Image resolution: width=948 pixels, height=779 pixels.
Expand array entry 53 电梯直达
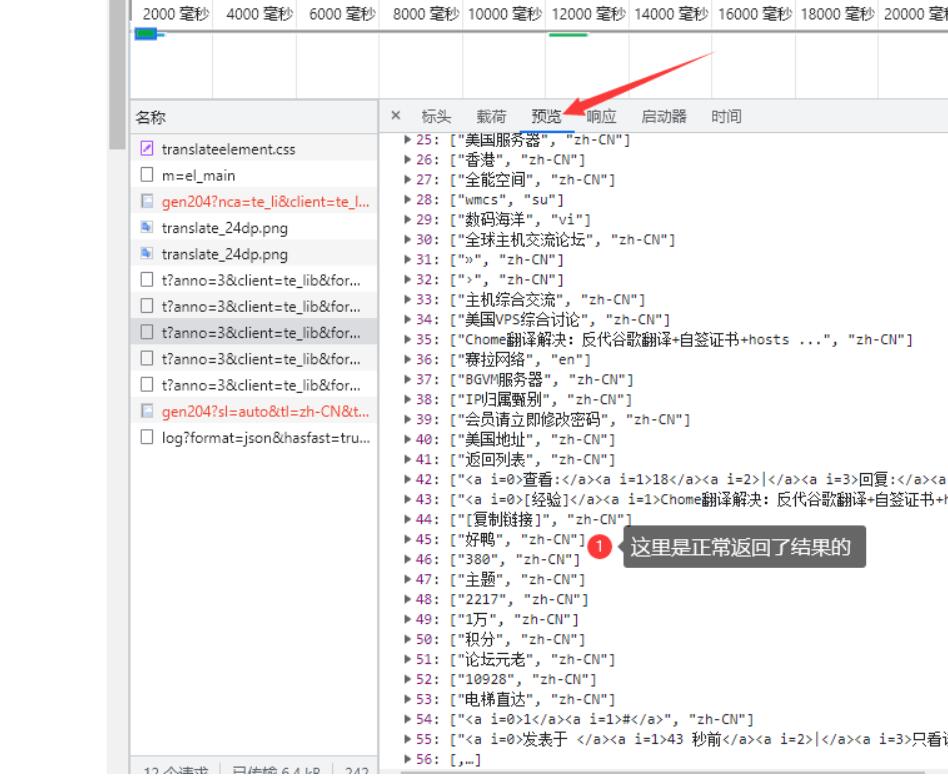407,699
